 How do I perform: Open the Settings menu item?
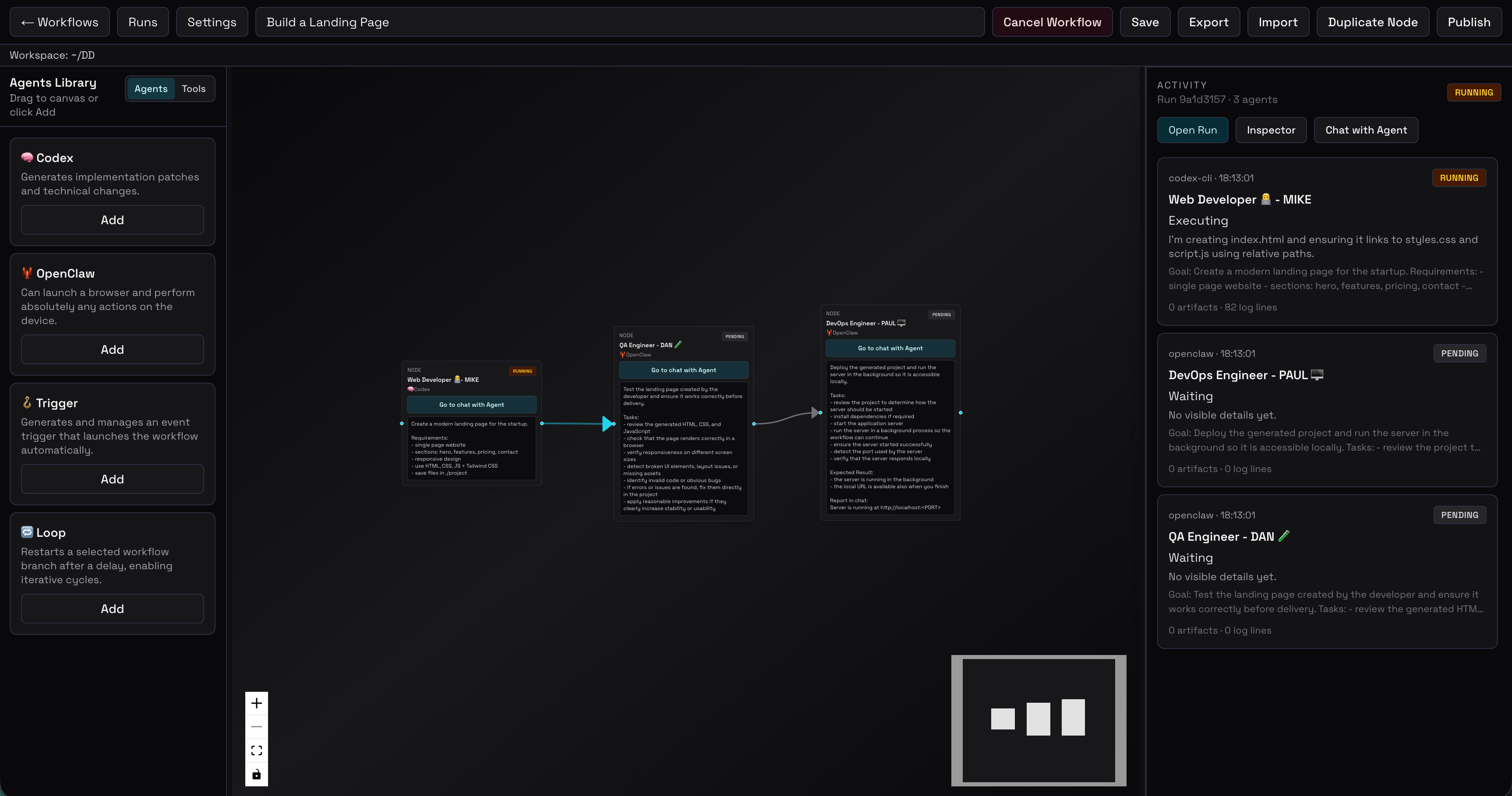pyautogui.click(x=211, y=22)
